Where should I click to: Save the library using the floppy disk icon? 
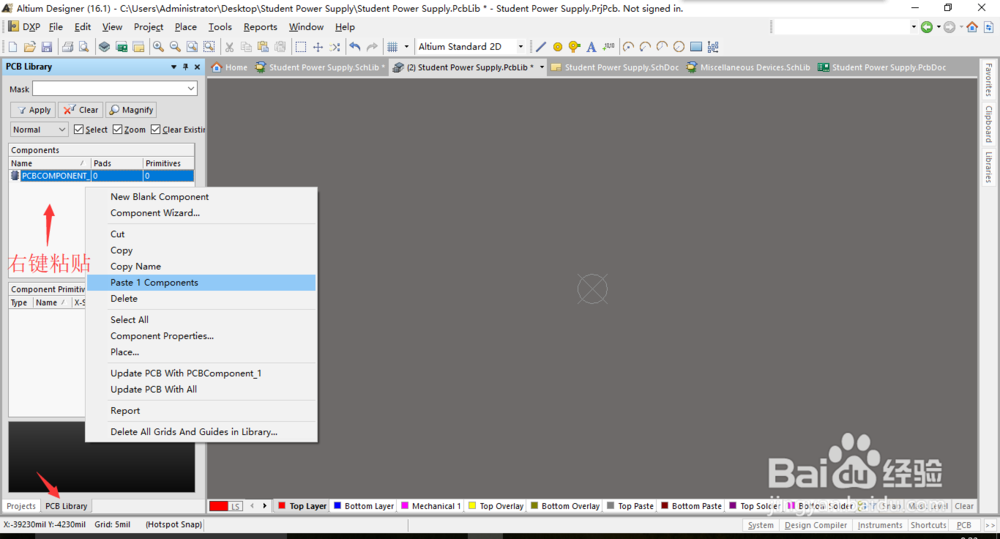[47, 47]
